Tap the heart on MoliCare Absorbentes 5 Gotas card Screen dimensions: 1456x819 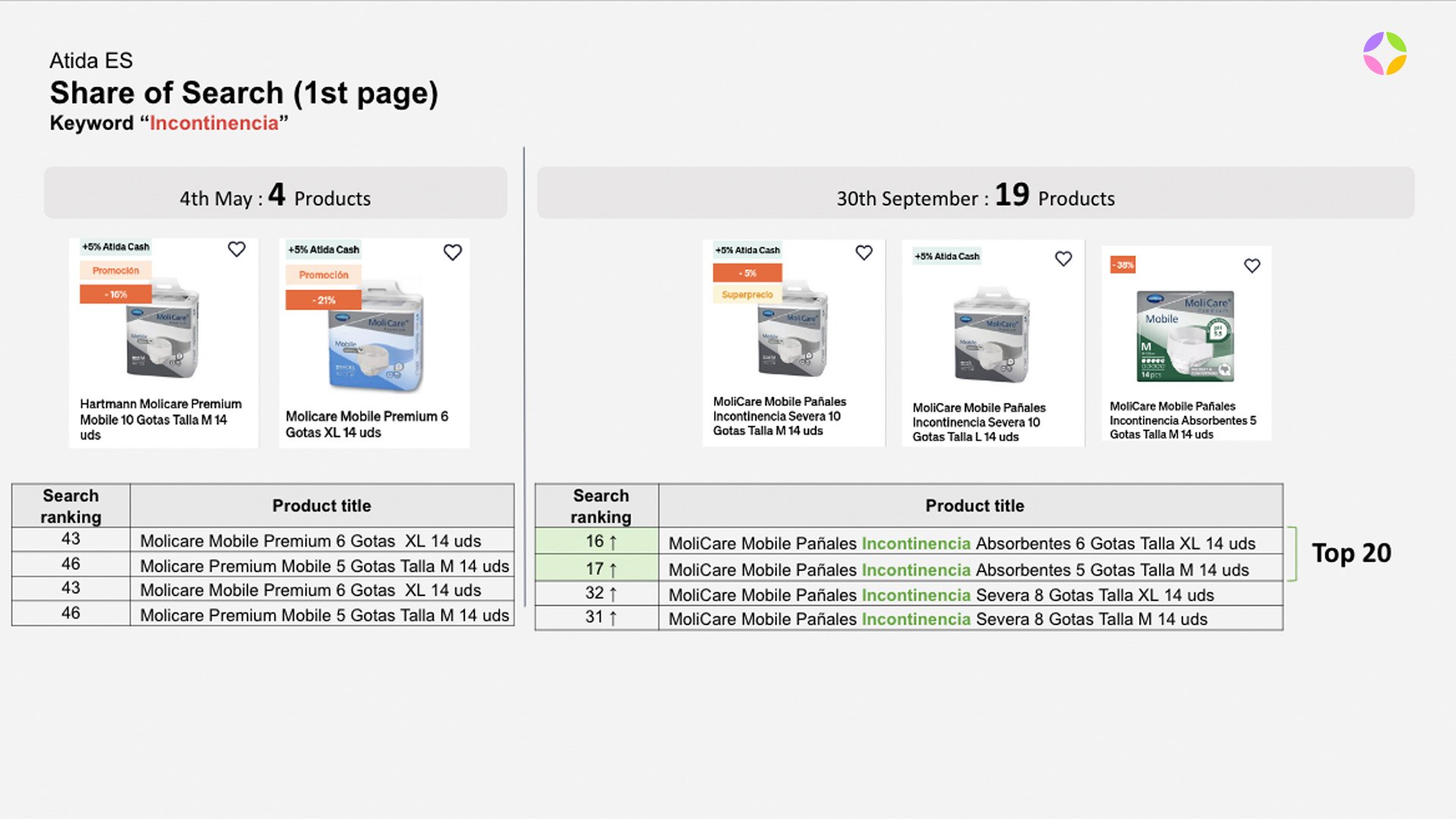click(x=1252, y=265)
